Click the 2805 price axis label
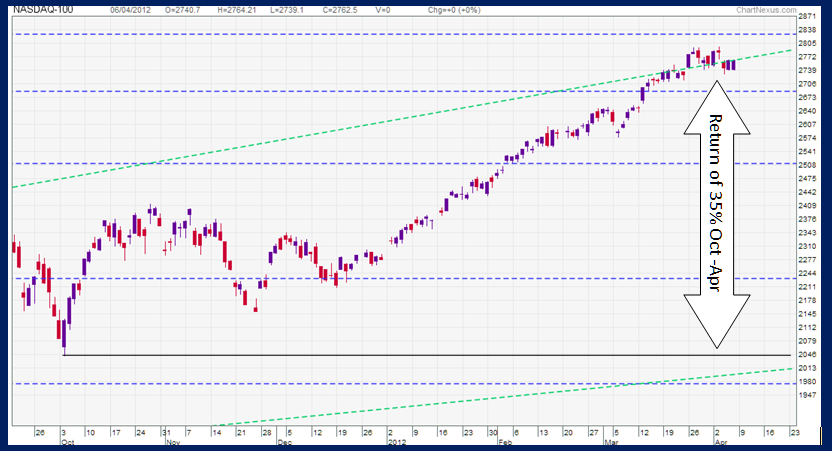Screen dimensions: 832x451 (807, 44)
